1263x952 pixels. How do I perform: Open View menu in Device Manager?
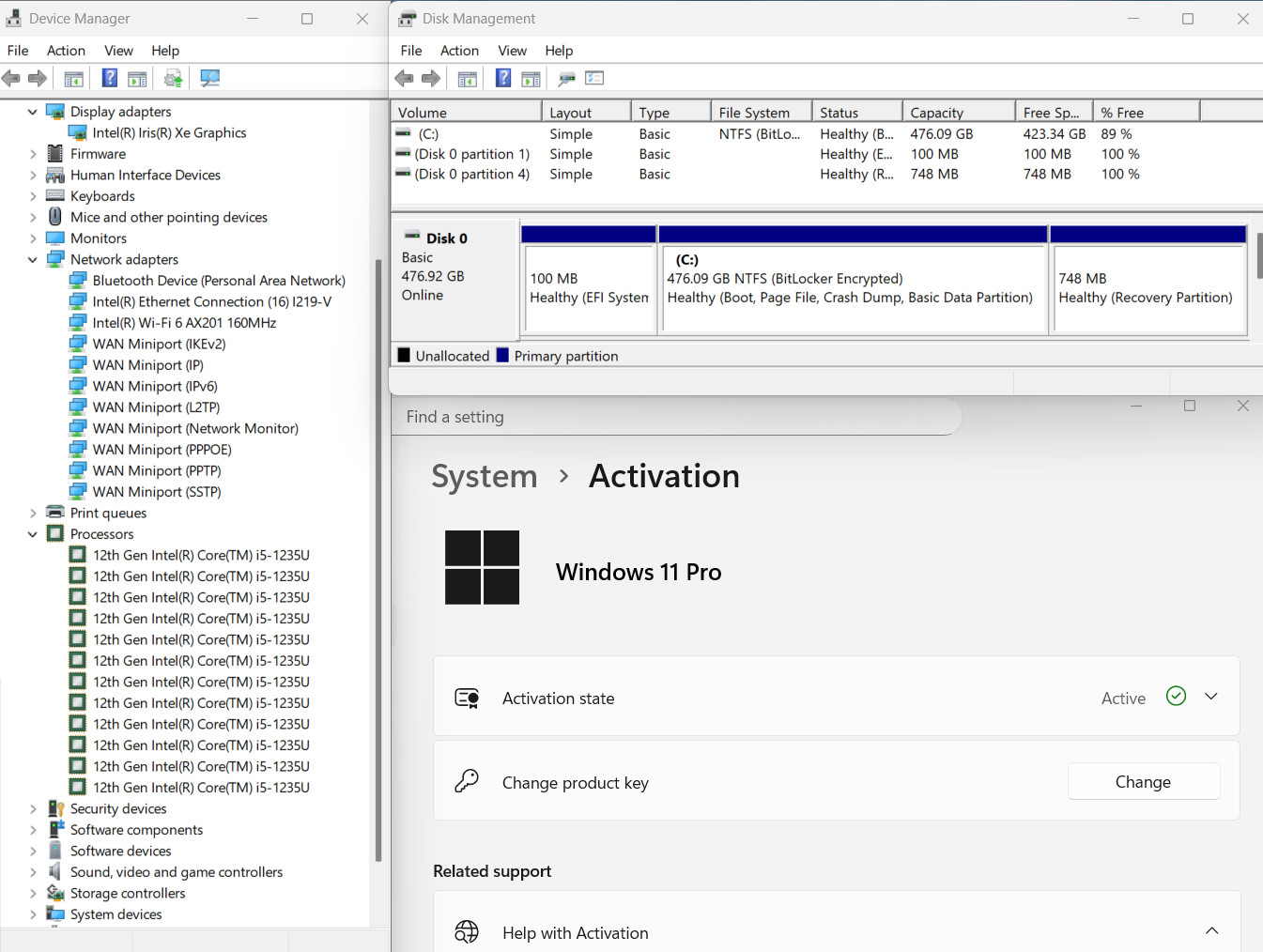118,51
